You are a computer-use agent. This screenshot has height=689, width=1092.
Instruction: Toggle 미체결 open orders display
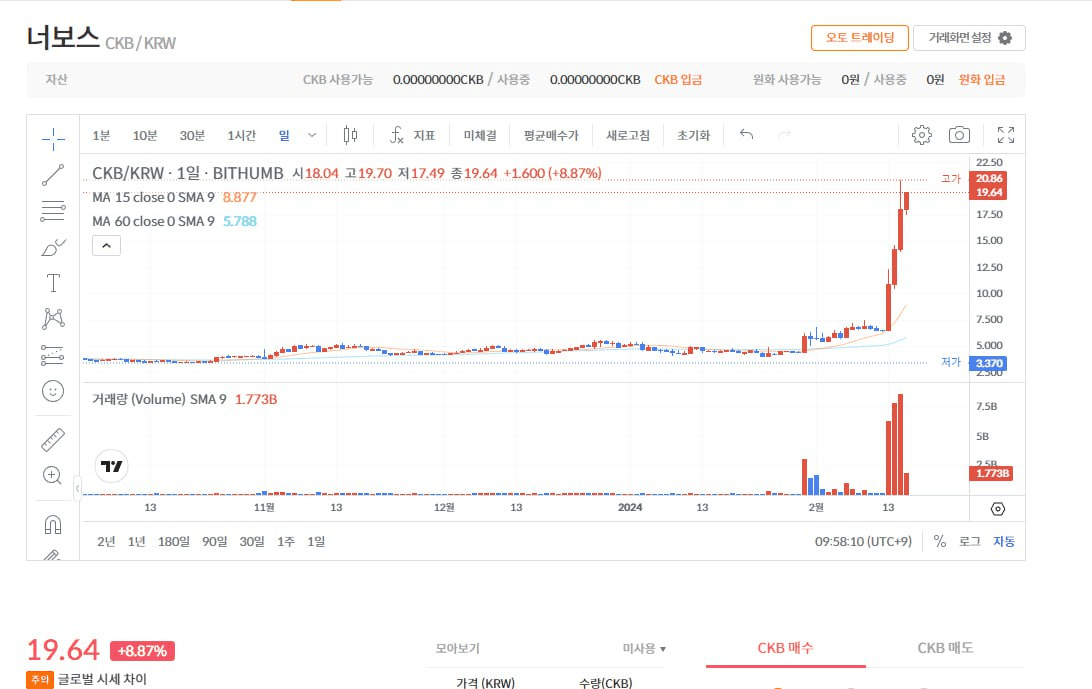pyautogui.click(x=480, y=135)
